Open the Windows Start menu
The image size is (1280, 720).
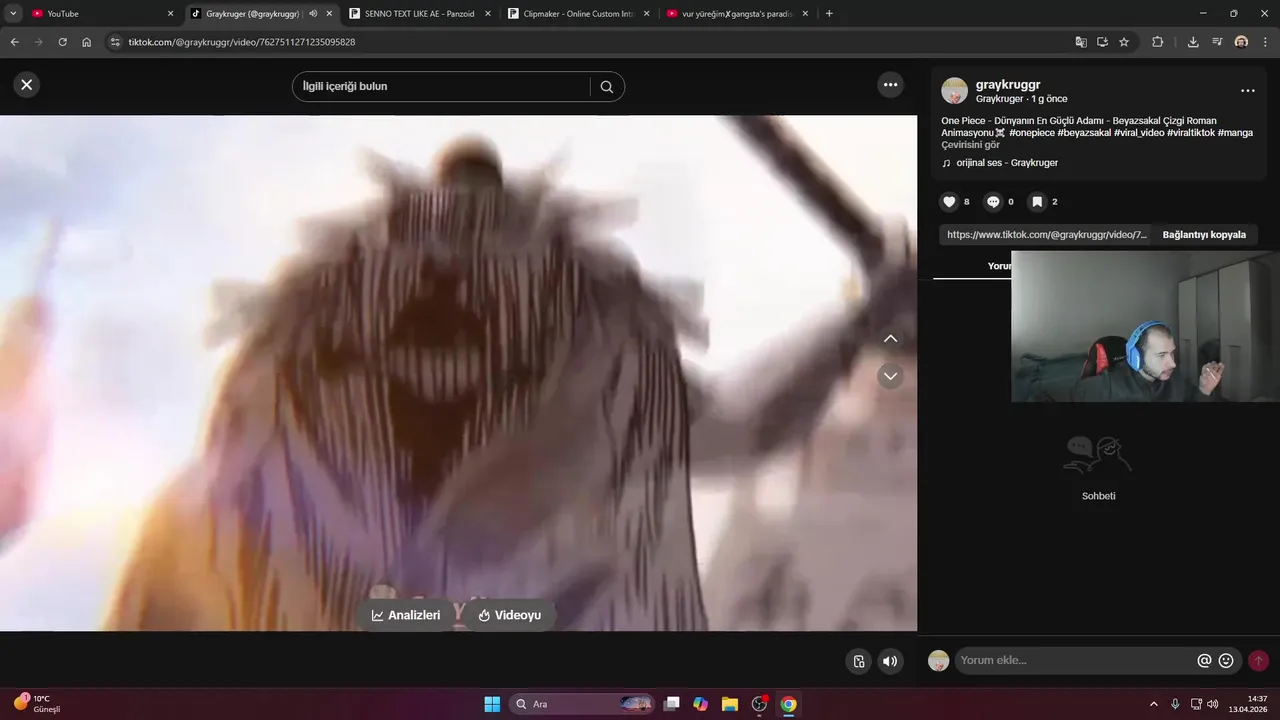tap(492, 704)
